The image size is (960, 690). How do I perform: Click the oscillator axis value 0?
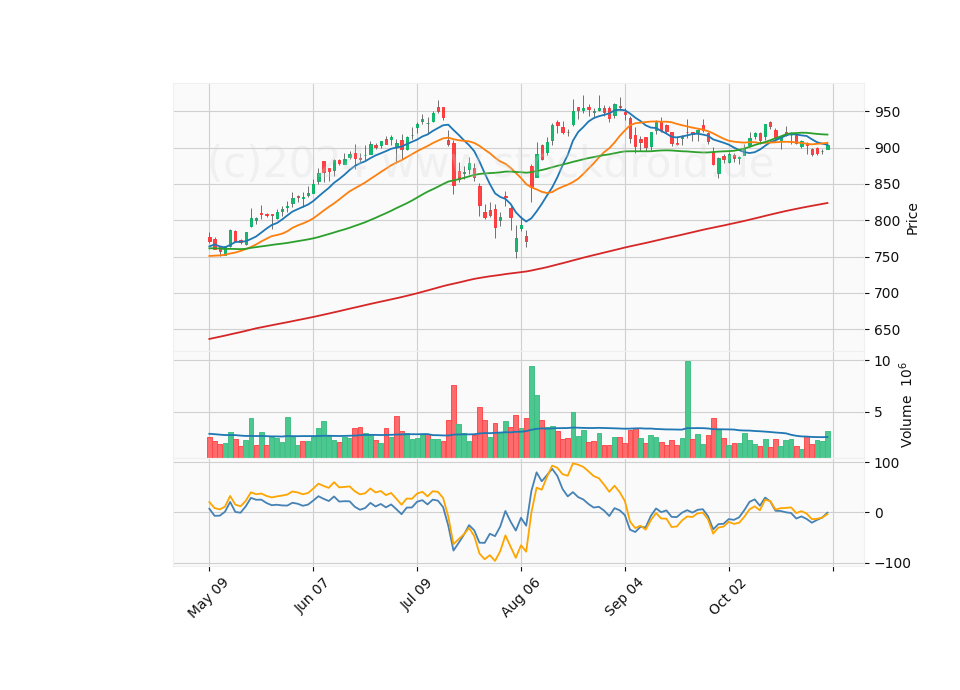pyautogui.click(x=879, y=513)
